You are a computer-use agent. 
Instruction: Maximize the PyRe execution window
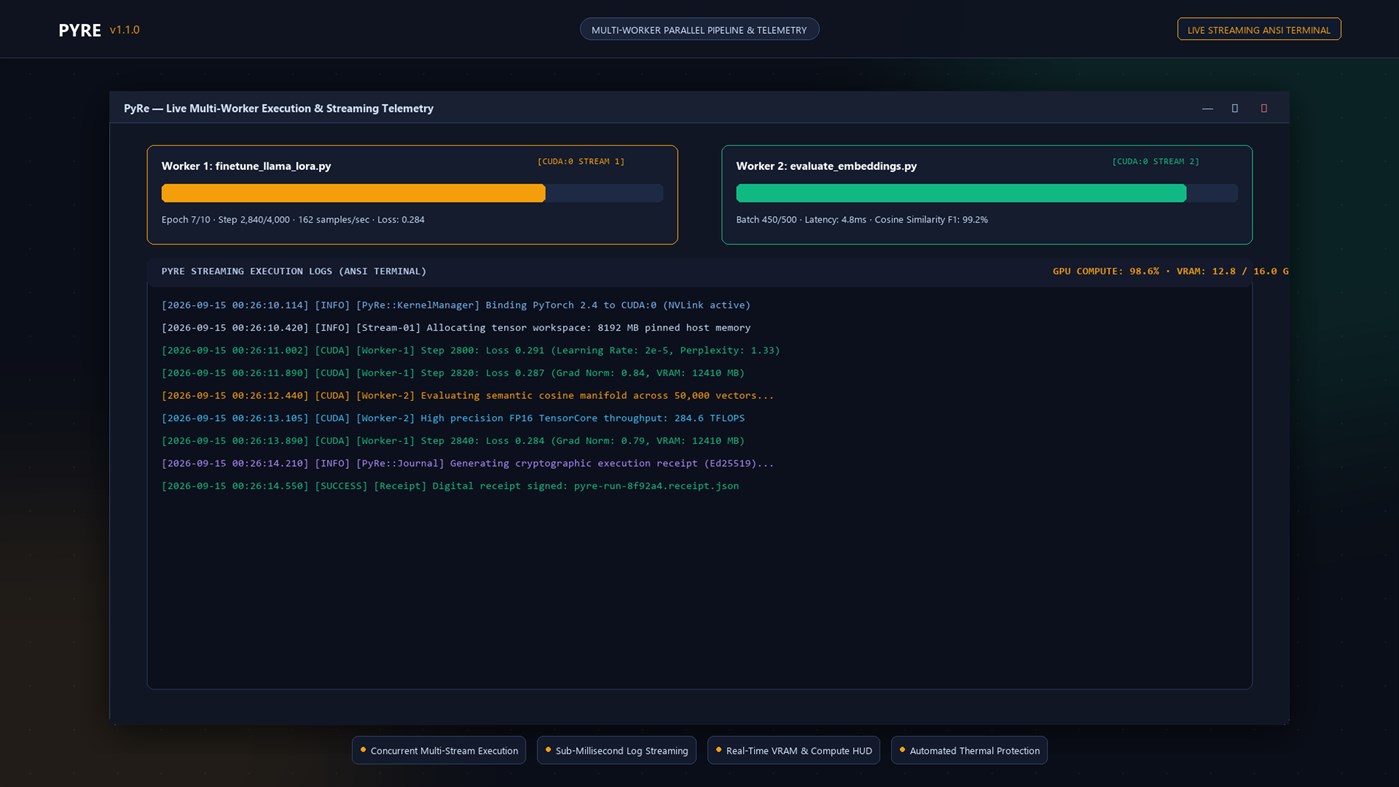(1235, 108)
